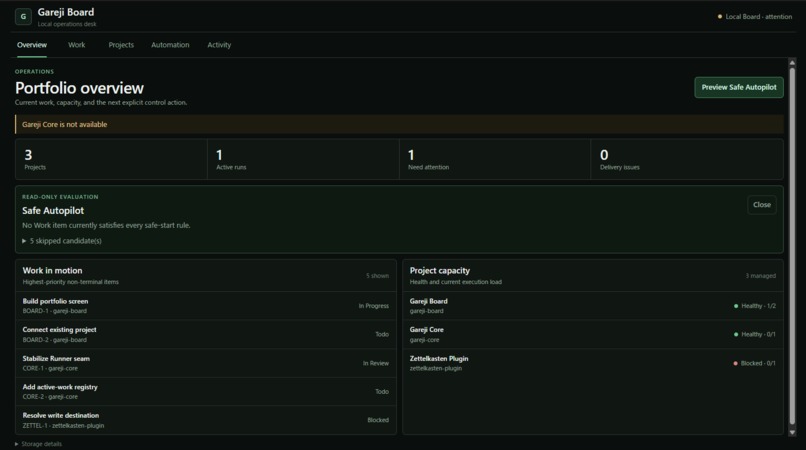
Task: Open Zettelkasten Plugin project capacity row
Action: (x=593, y=363)
